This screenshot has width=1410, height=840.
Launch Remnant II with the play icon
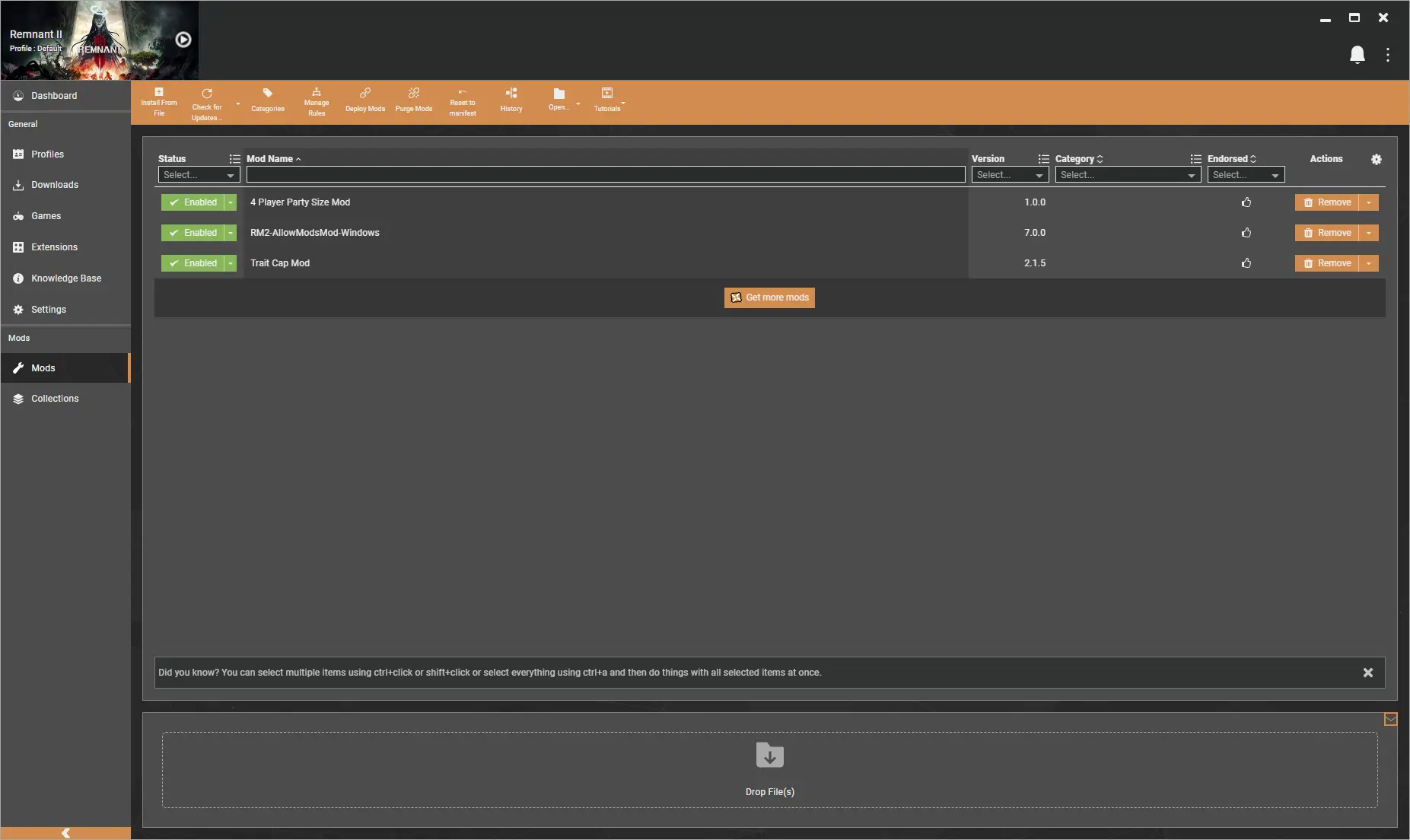coord(183,40)
